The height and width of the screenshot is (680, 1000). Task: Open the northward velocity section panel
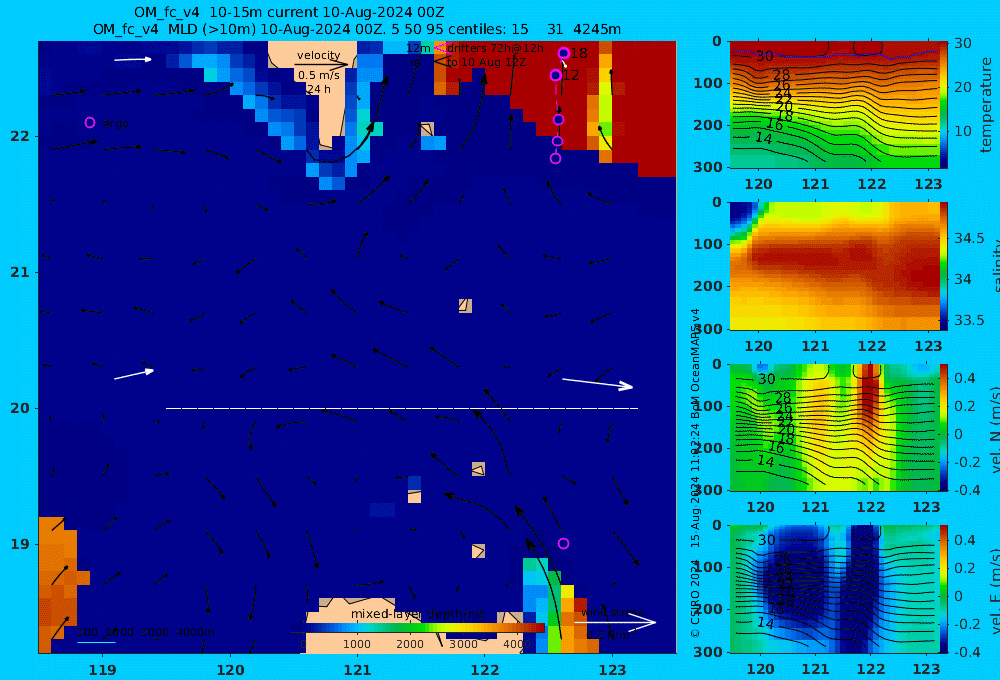point(834,427)
